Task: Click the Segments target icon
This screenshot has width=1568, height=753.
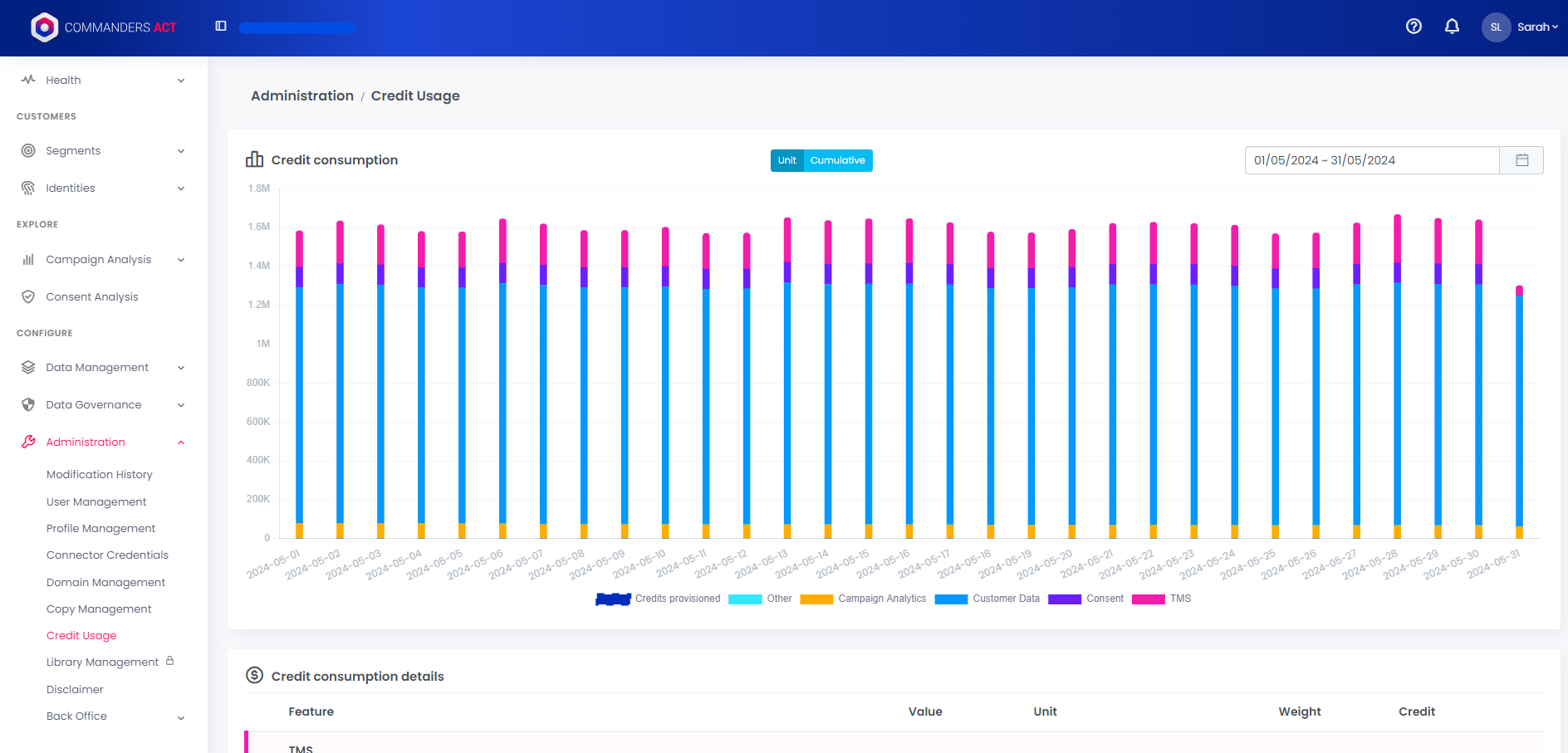Action: (28, 150)
